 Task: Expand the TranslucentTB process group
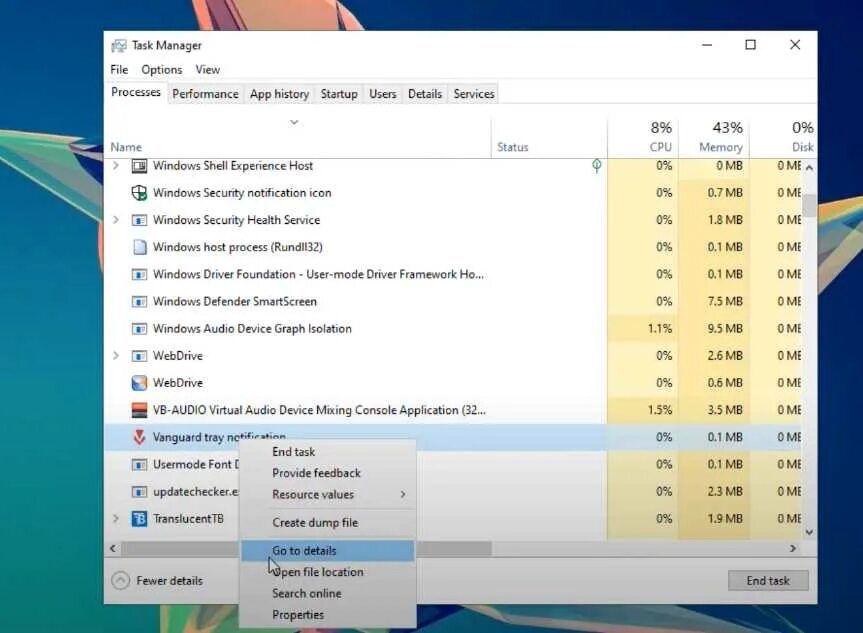116,519
